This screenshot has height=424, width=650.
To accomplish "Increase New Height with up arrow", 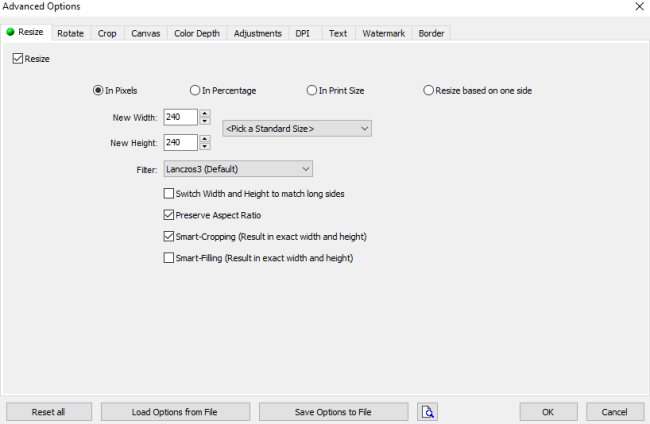I will click(x=205, y=138).
